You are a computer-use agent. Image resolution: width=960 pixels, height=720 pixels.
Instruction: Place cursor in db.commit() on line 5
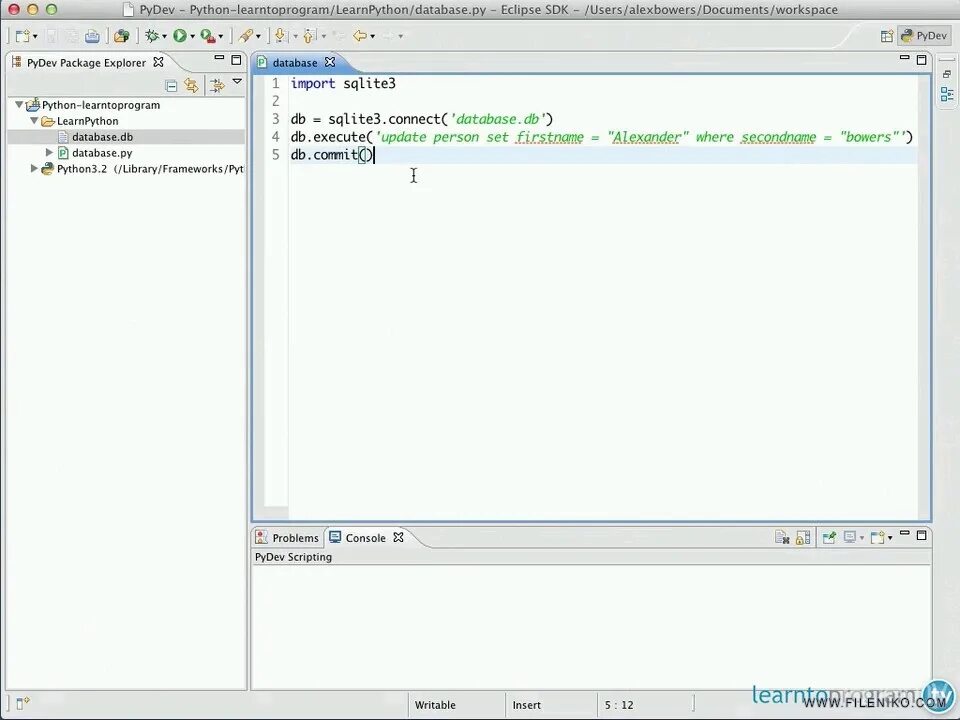point(331,154)
